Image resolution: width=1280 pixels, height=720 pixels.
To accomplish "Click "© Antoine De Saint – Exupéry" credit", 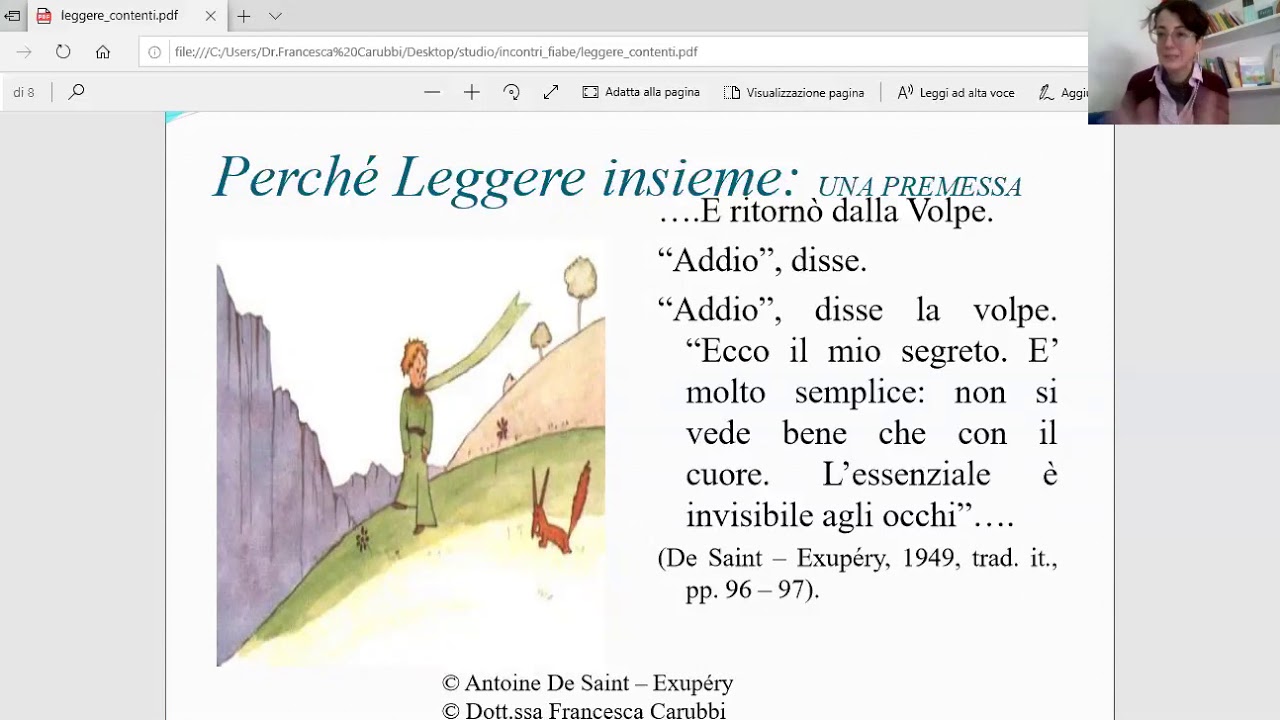I will [588, 683].
